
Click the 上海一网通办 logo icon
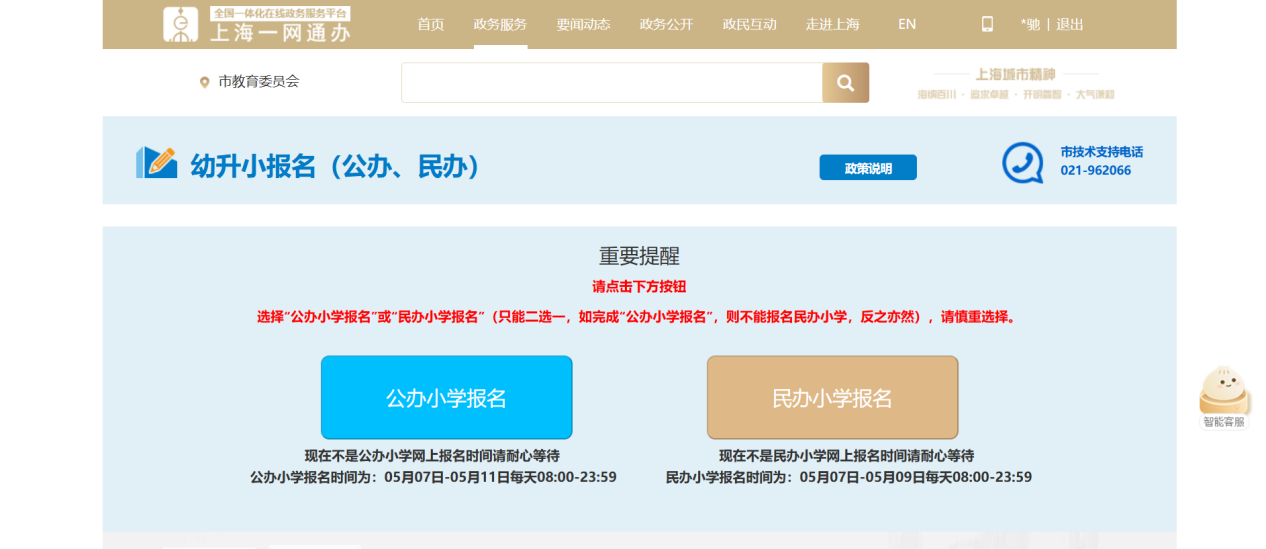pyautogui.click(x=182, y=24)
